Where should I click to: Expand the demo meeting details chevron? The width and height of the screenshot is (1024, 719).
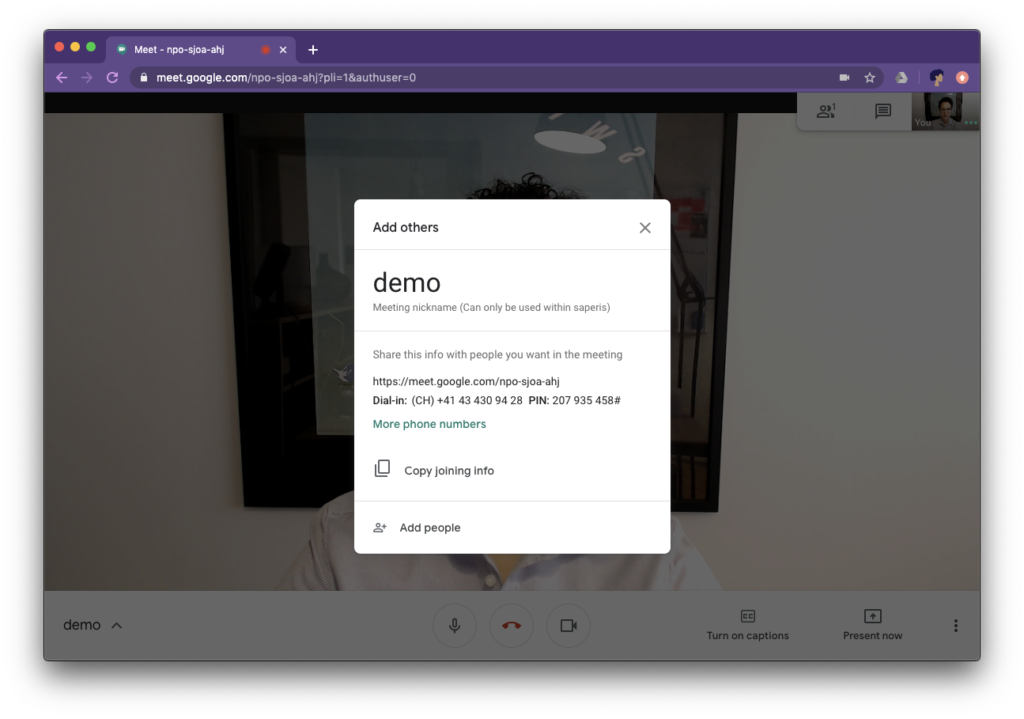(117, 624)
